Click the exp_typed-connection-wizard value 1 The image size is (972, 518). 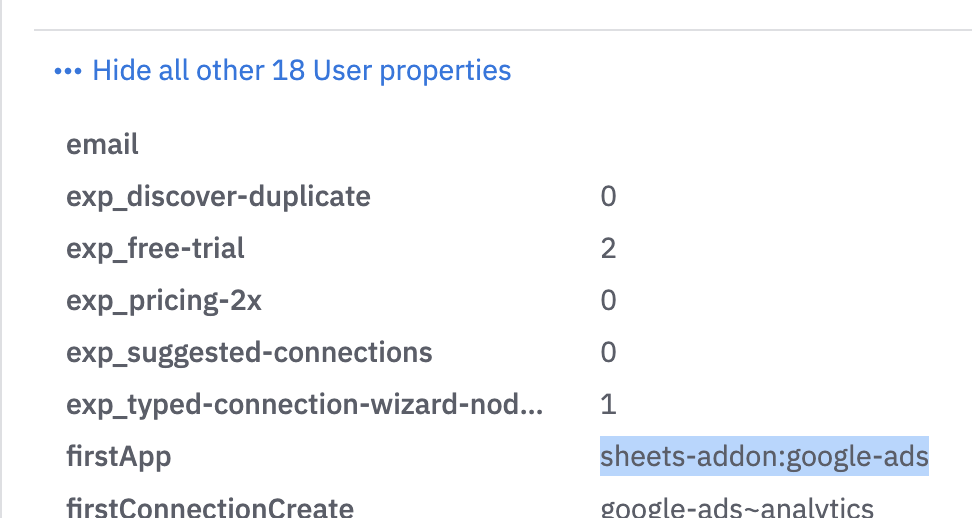[608, 405]
